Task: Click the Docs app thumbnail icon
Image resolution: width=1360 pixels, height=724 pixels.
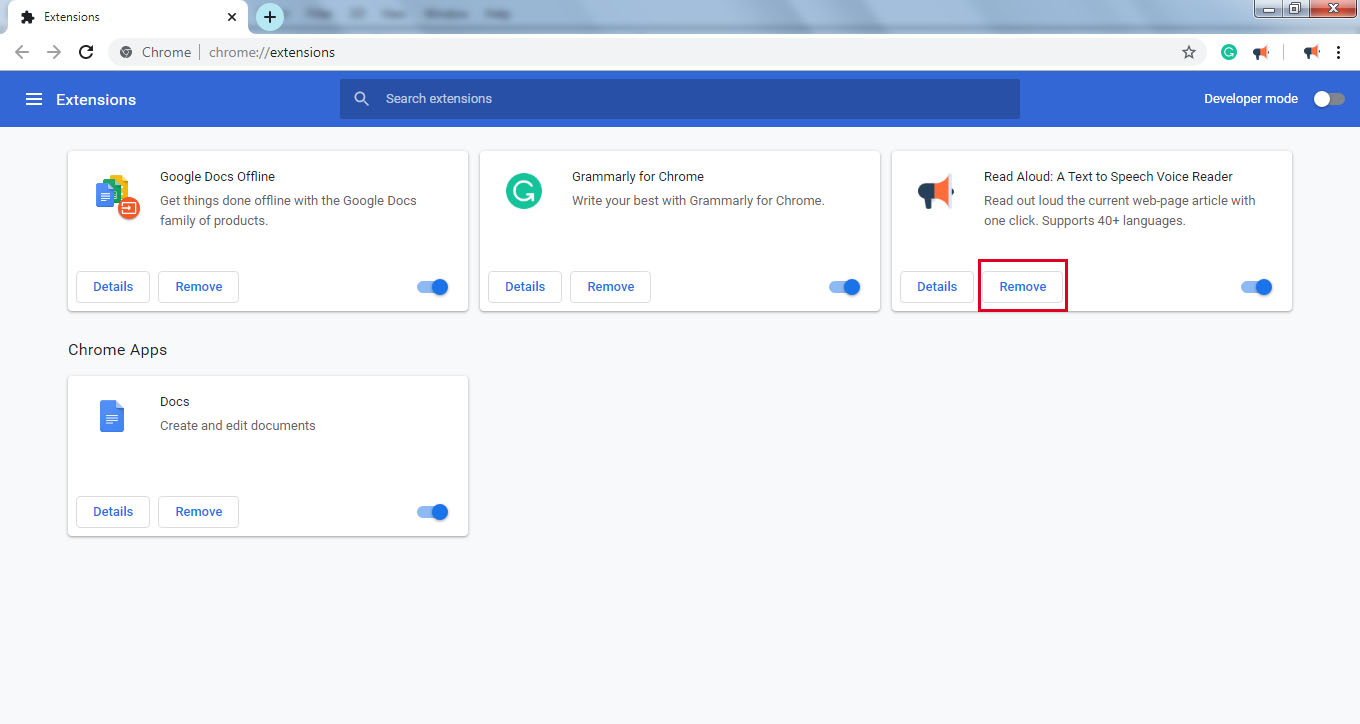Action: tap(111, 415)
